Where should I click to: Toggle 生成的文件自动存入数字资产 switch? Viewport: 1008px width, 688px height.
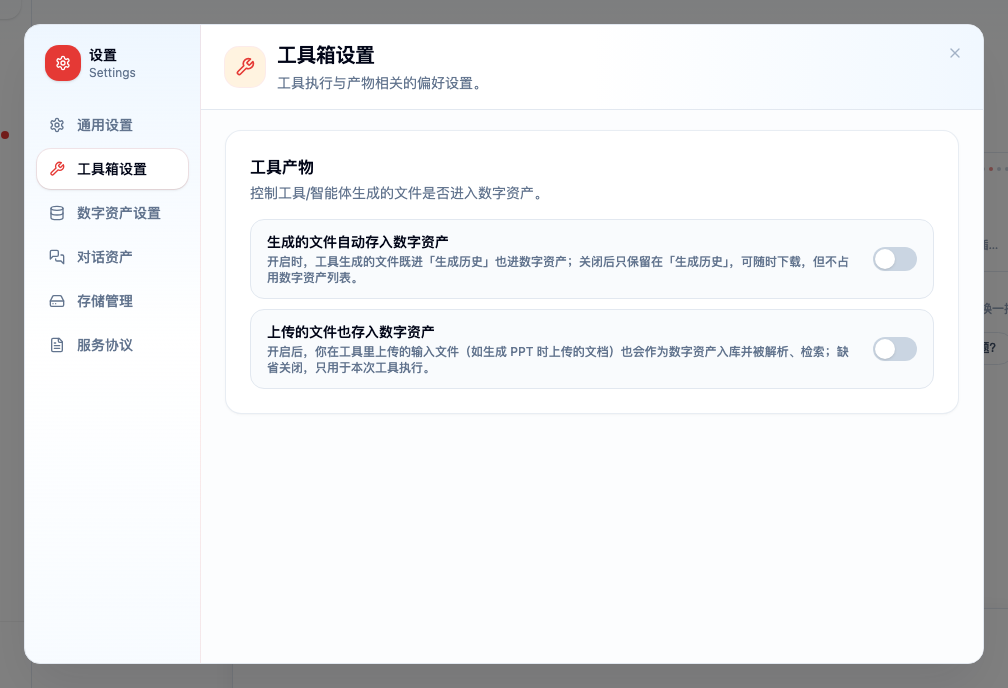pos(894,259)
